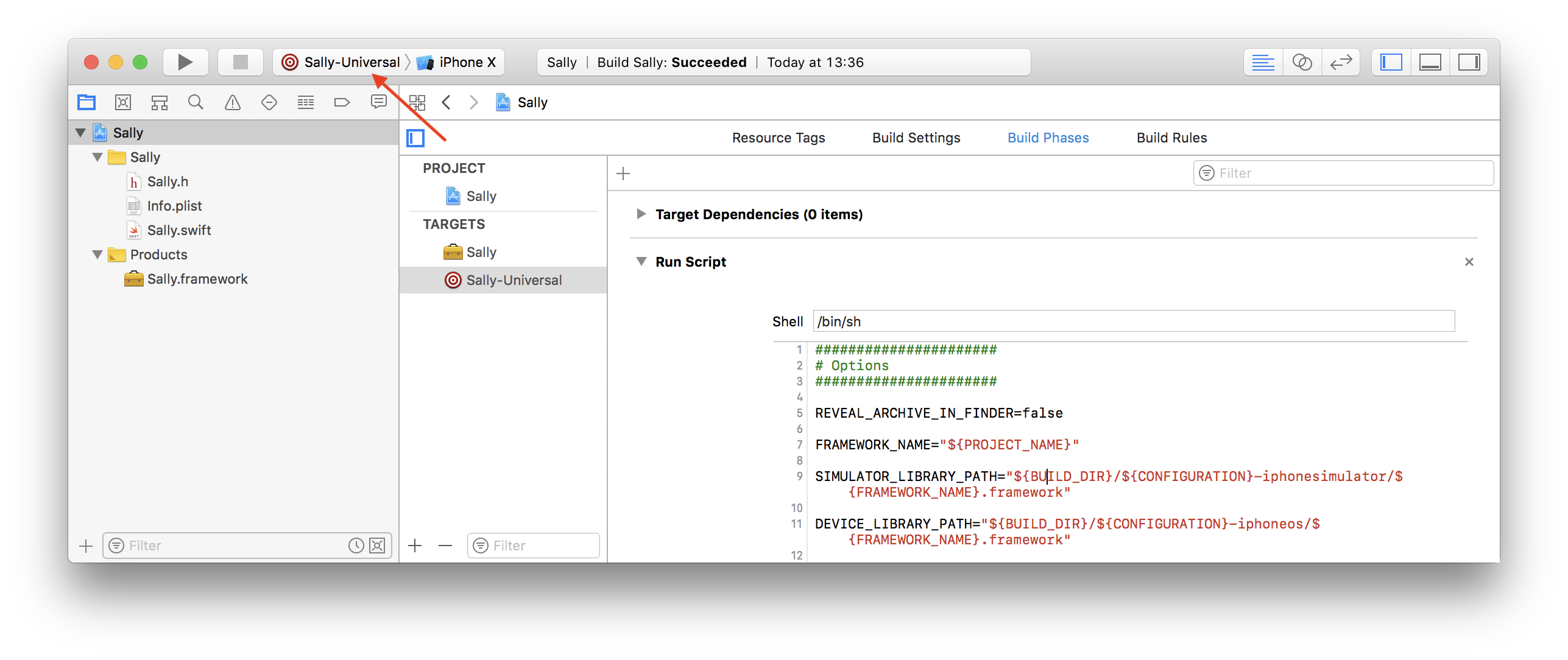Toggle the Navigator pane visibility
Screen dimensions: 1568x660
tap(1391, 62)
